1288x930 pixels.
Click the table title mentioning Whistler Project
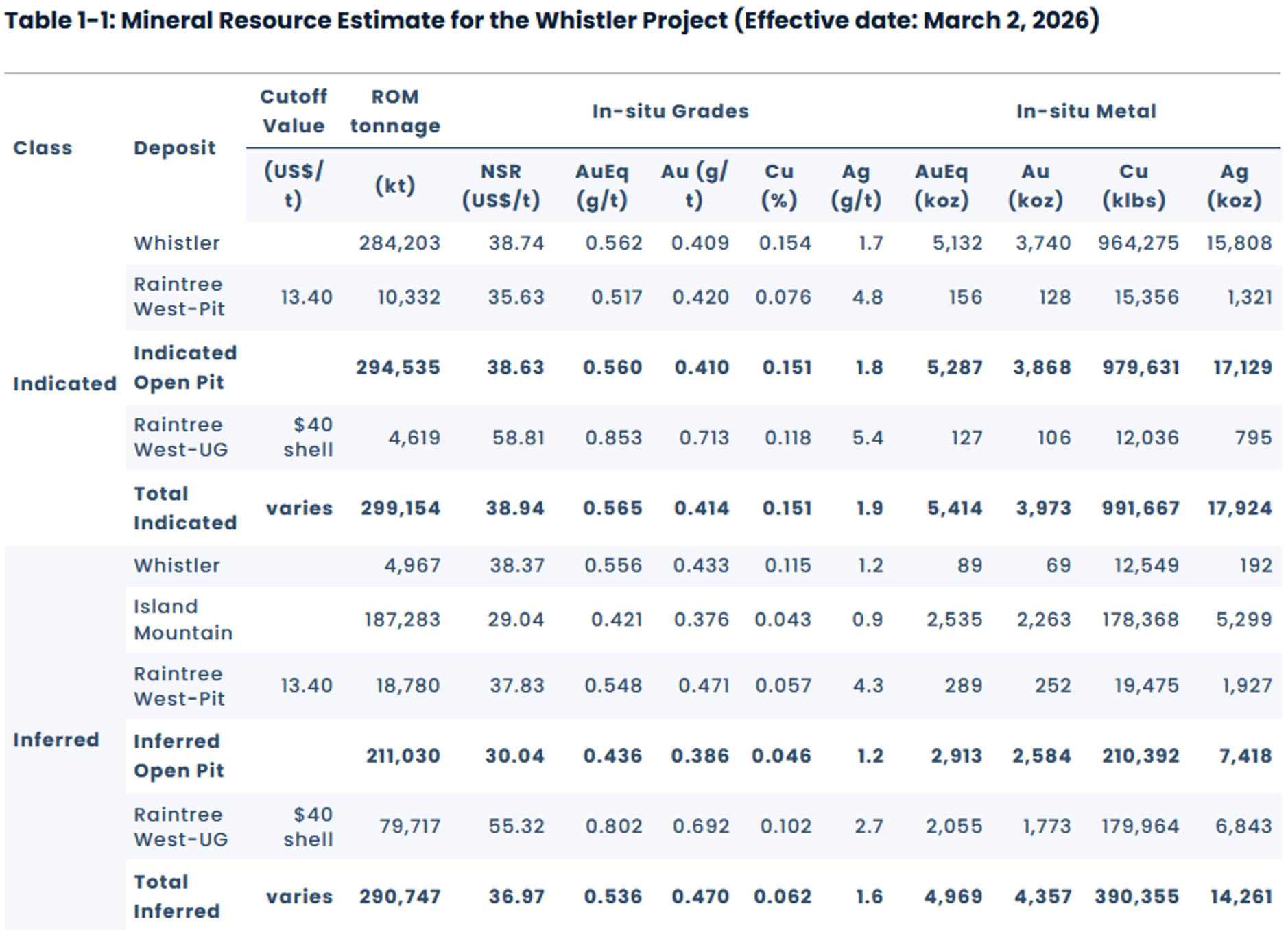pyautogui.click(x=552, y=21)
